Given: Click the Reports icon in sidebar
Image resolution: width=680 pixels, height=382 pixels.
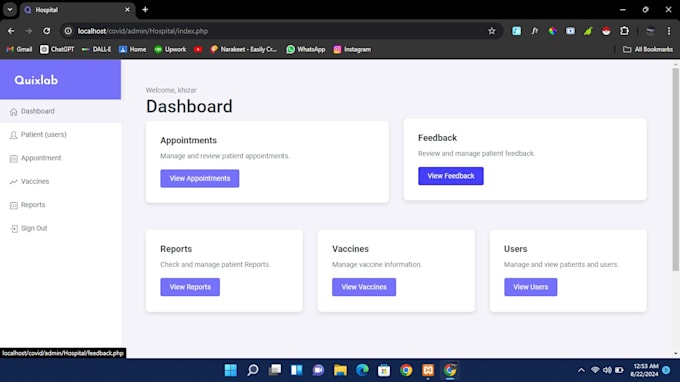Looking at the screenshot, I should [x=13, y=205].
